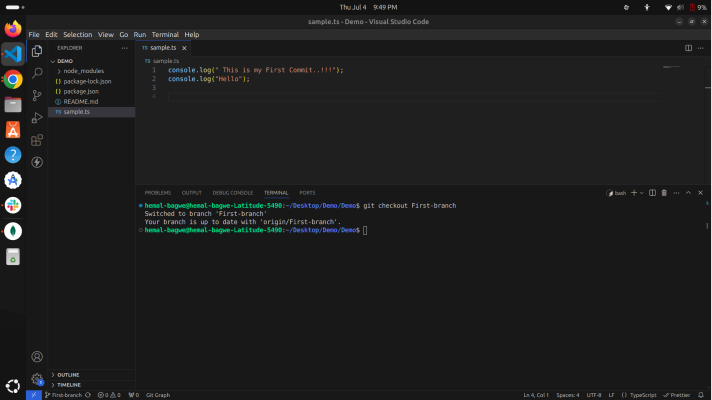This screenshot has height=400, width=712.
Task: Switch to the OUTPUT panel tab
Action: 192,193
